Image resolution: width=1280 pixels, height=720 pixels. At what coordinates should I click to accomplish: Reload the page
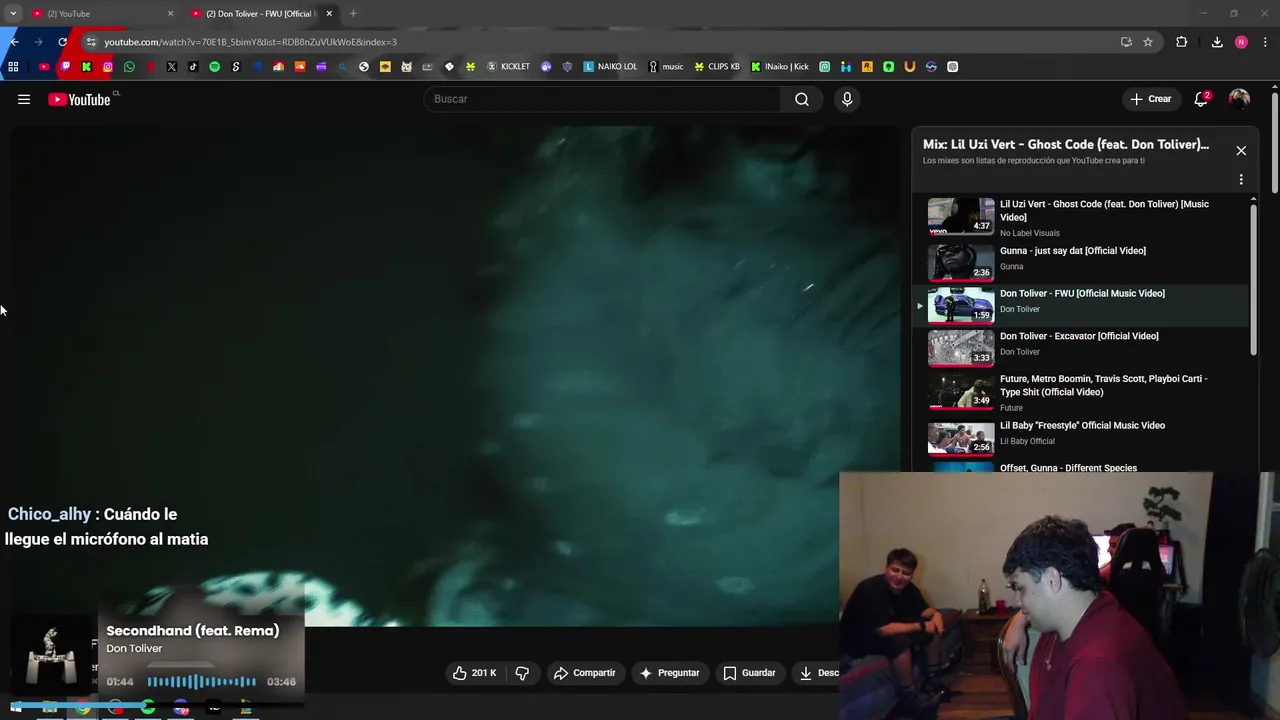(63, 42)
